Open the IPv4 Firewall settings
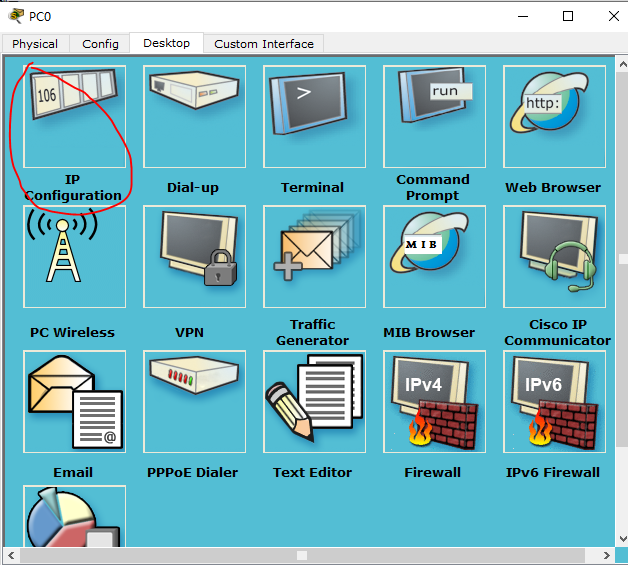This screenshot has width=628, height=565. [435, 402]
